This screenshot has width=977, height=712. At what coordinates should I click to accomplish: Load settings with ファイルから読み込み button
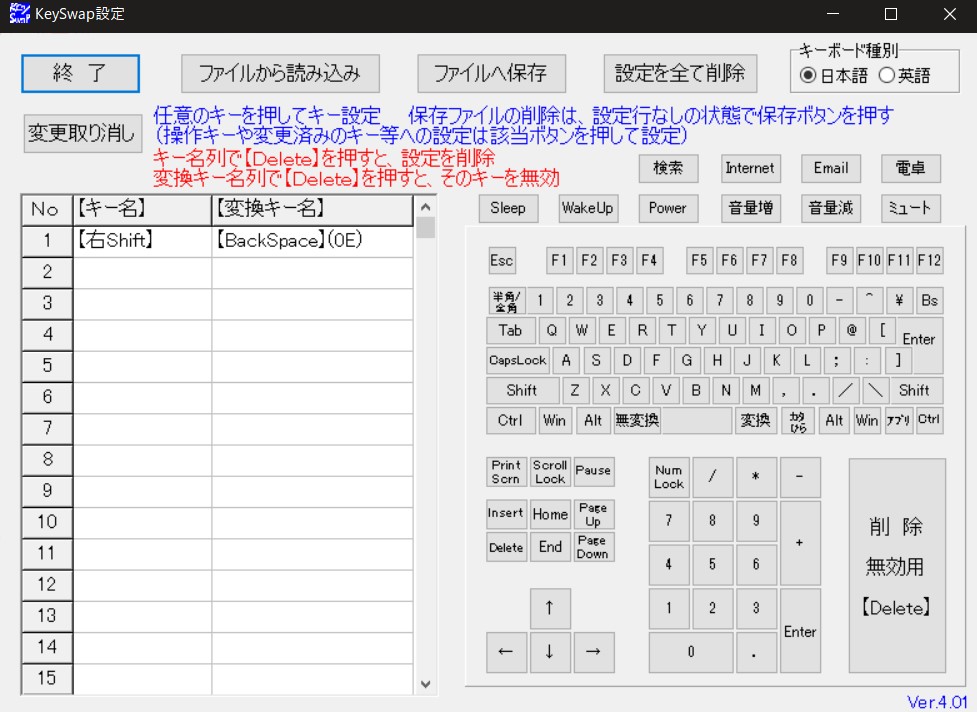click(280, 74)
